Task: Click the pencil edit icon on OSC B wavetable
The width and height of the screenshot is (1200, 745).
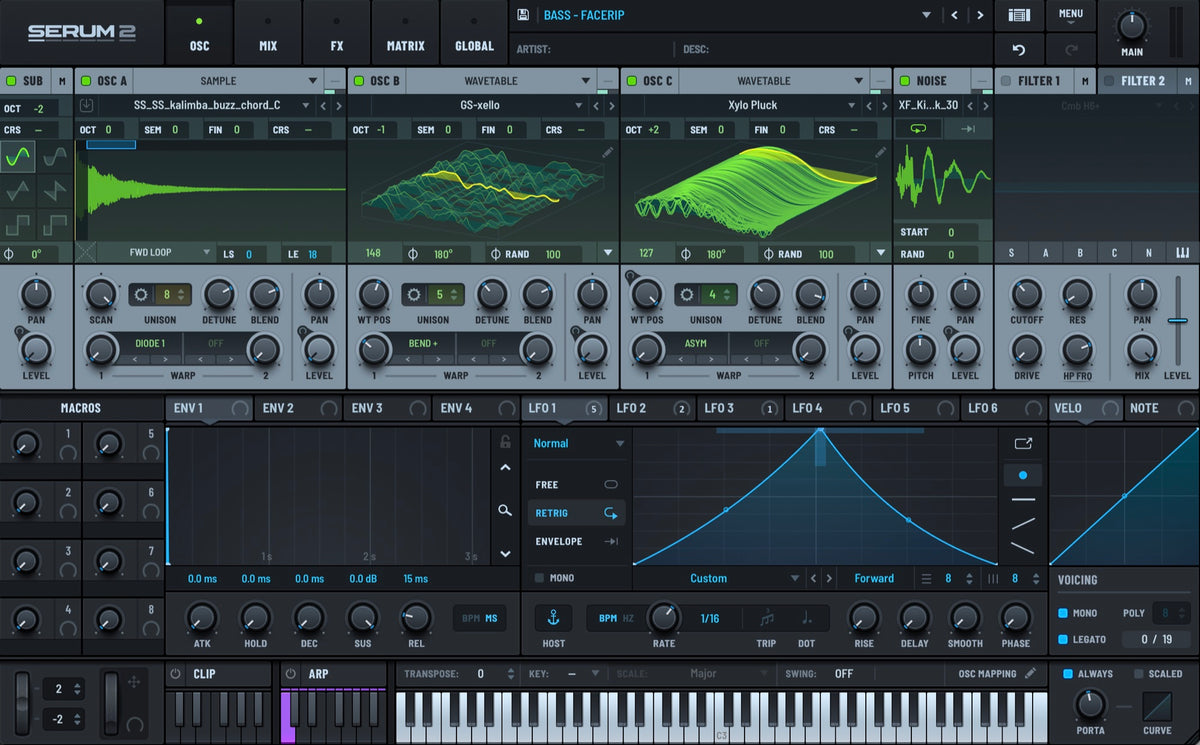Action: 607,152
